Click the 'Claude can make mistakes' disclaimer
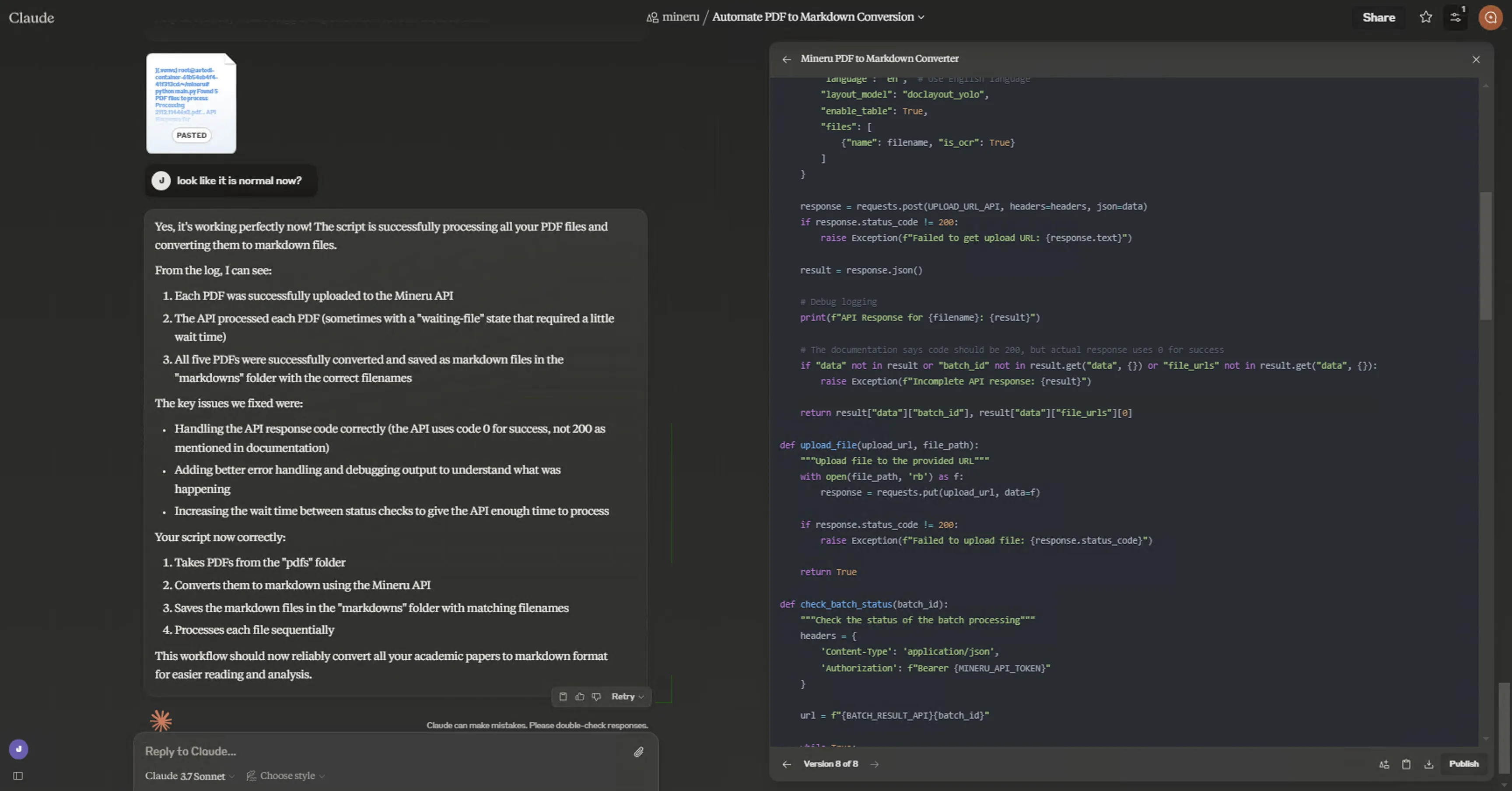The height and width of the screenshot is (791, 1512). tap(537, 725)
